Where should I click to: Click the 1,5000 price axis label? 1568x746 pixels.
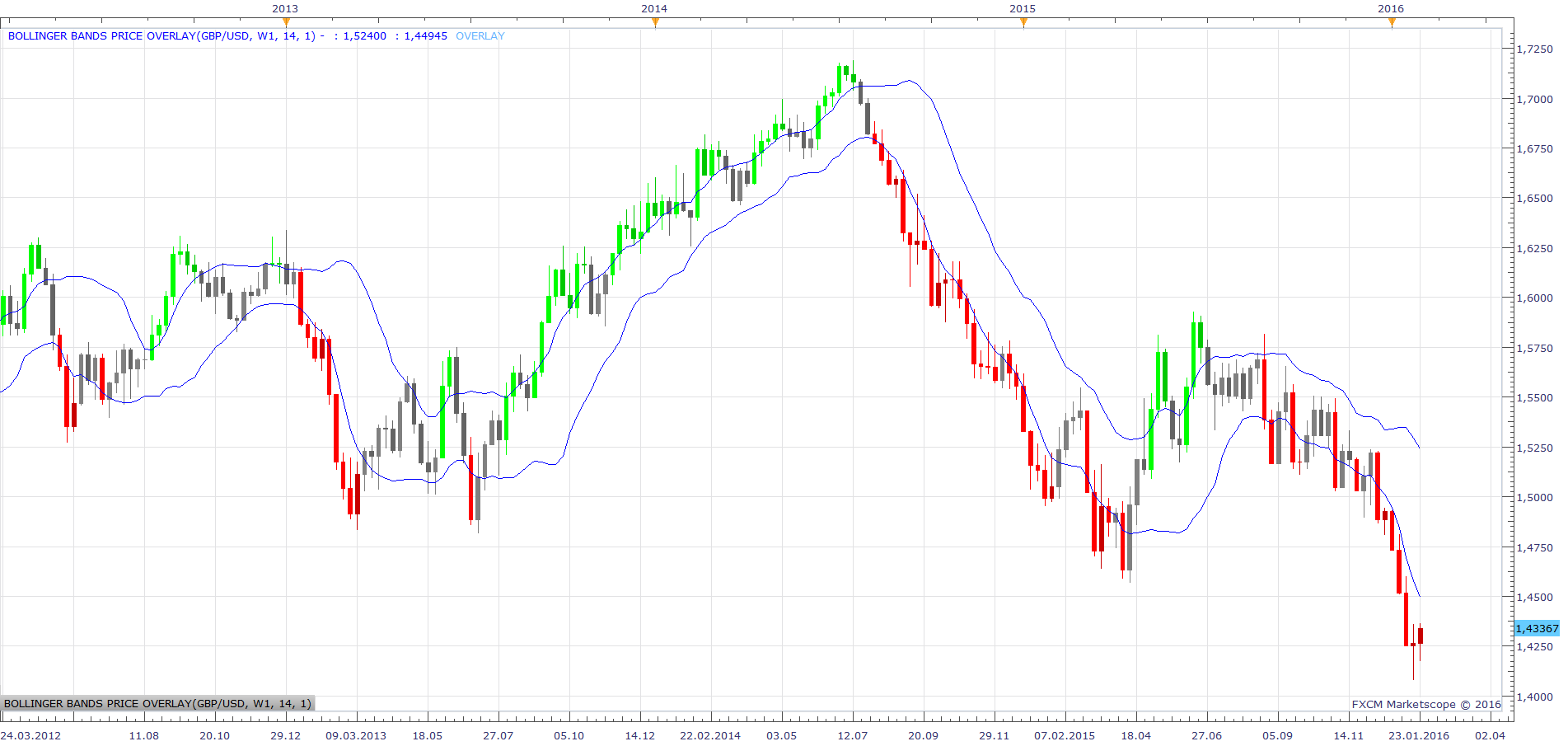tap(1535, 498)
